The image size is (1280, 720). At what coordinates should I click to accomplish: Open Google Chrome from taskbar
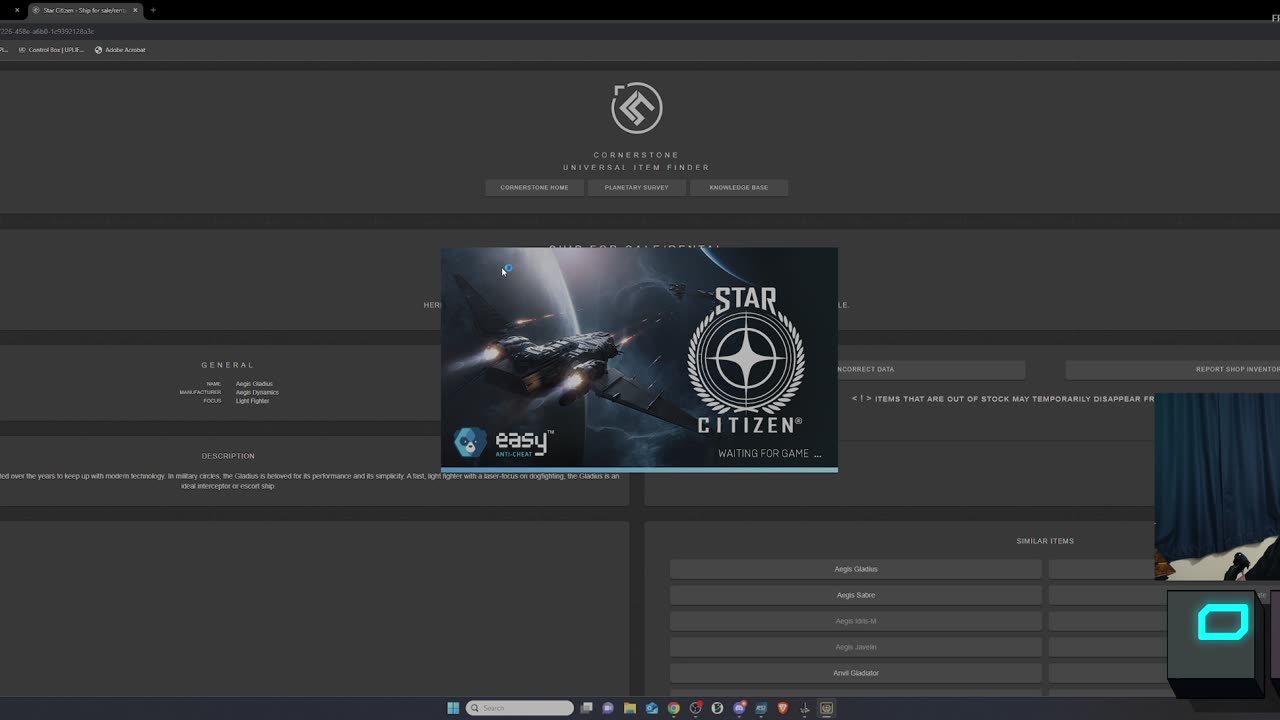674,708
